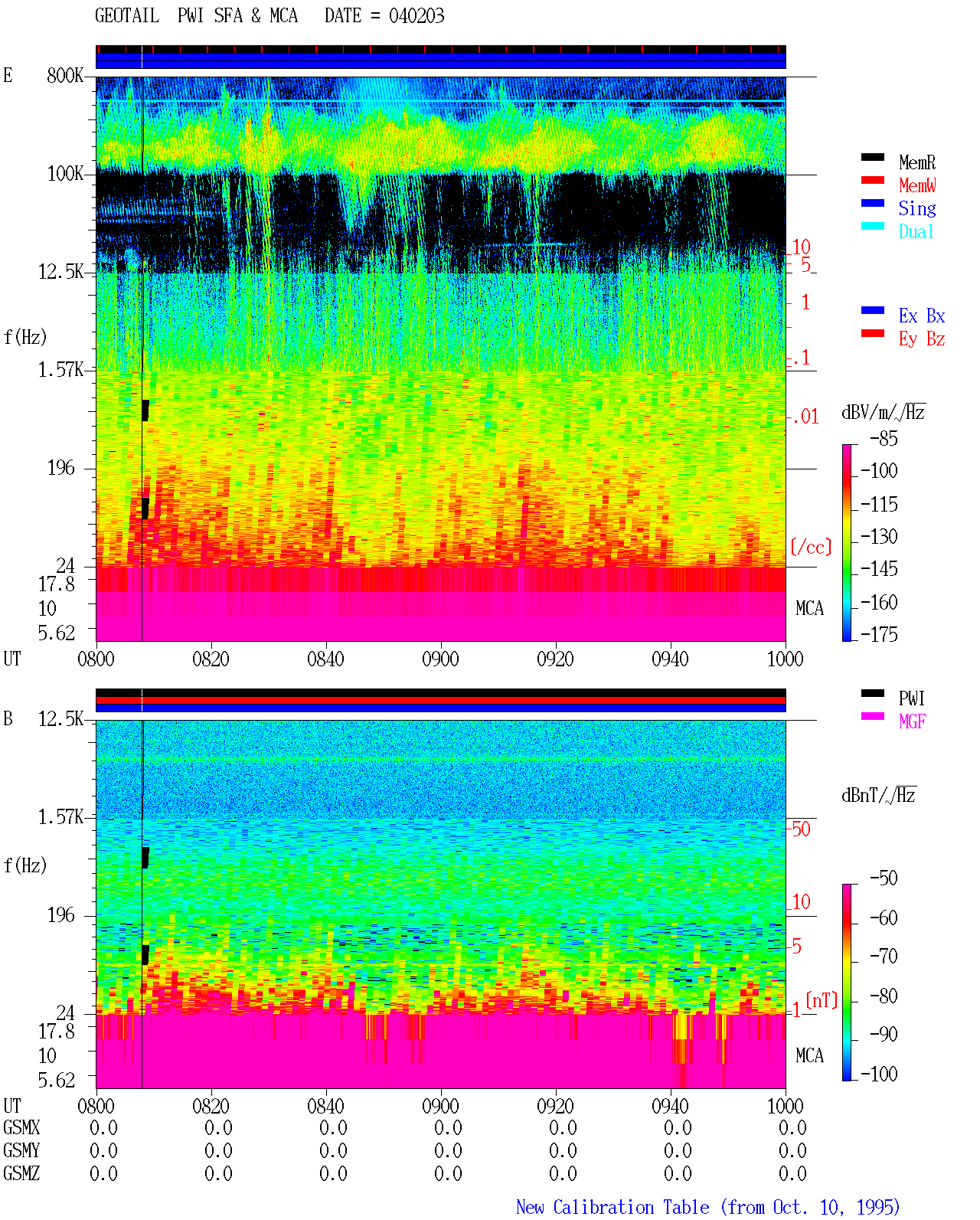This screenshot has width=980, height=1220.
Task: Click the MCA label beside B panel
Action: [x=810, y=1056]
